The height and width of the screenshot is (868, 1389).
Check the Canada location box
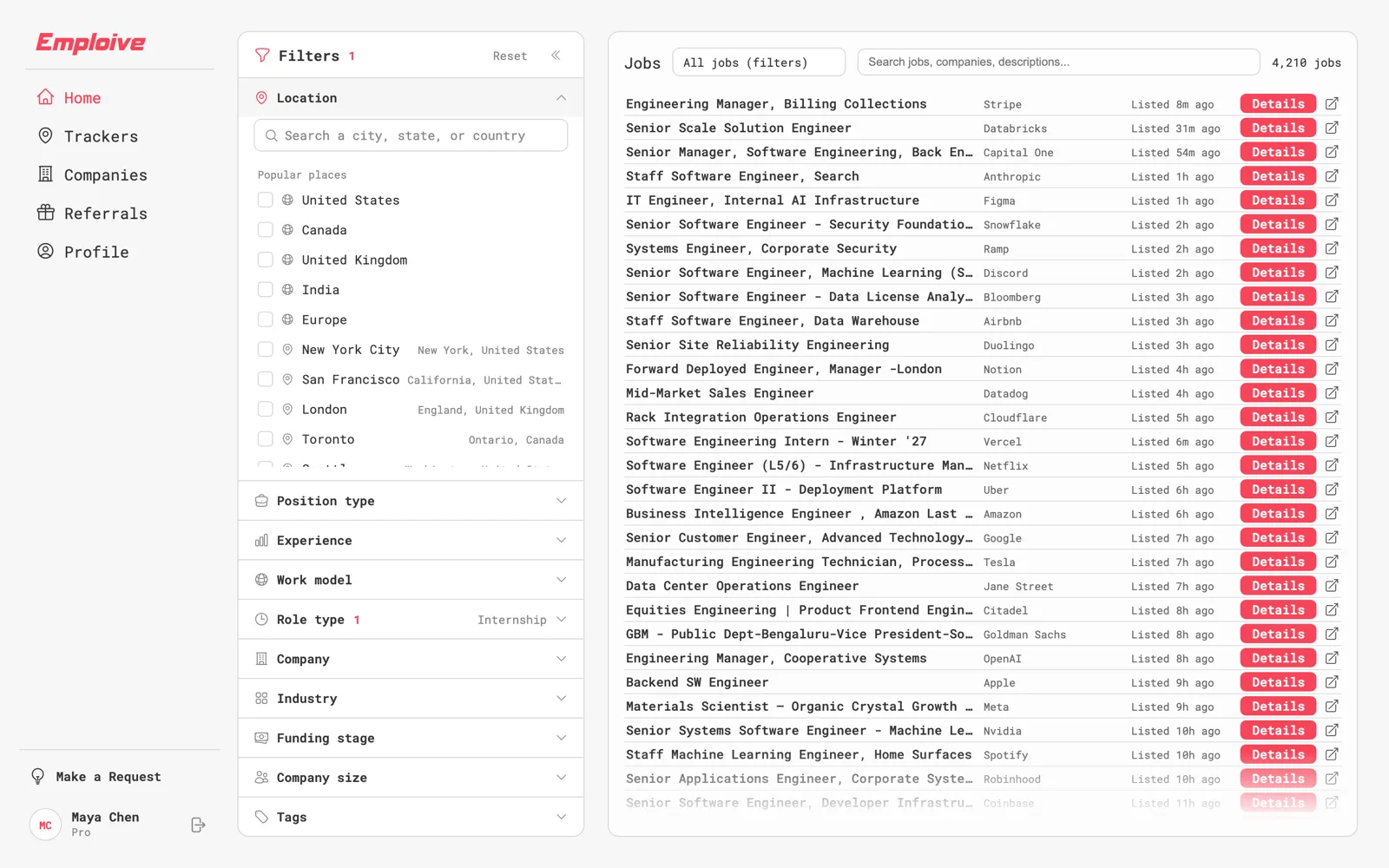click(266, 230)
